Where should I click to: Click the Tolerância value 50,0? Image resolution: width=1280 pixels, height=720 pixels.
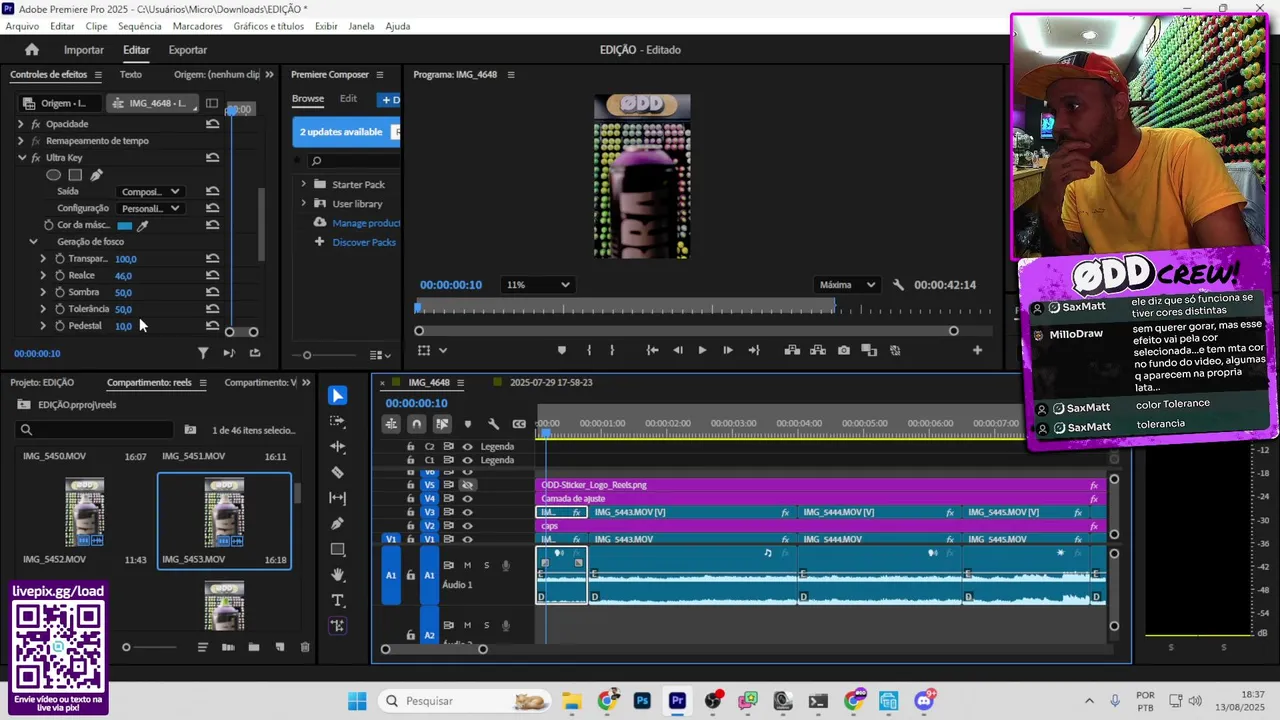123,310
